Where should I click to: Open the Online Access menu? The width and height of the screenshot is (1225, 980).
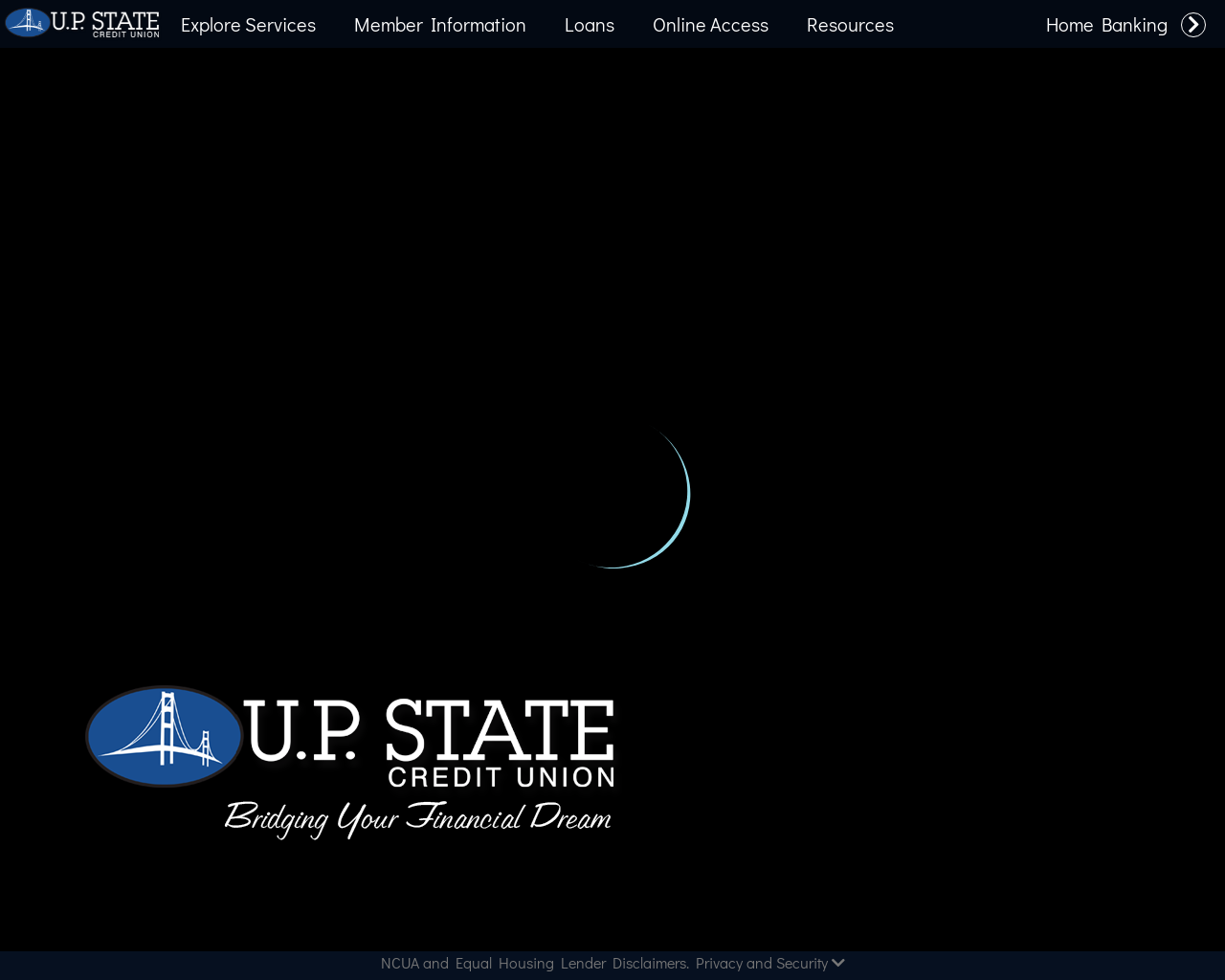tap(710, 25)
